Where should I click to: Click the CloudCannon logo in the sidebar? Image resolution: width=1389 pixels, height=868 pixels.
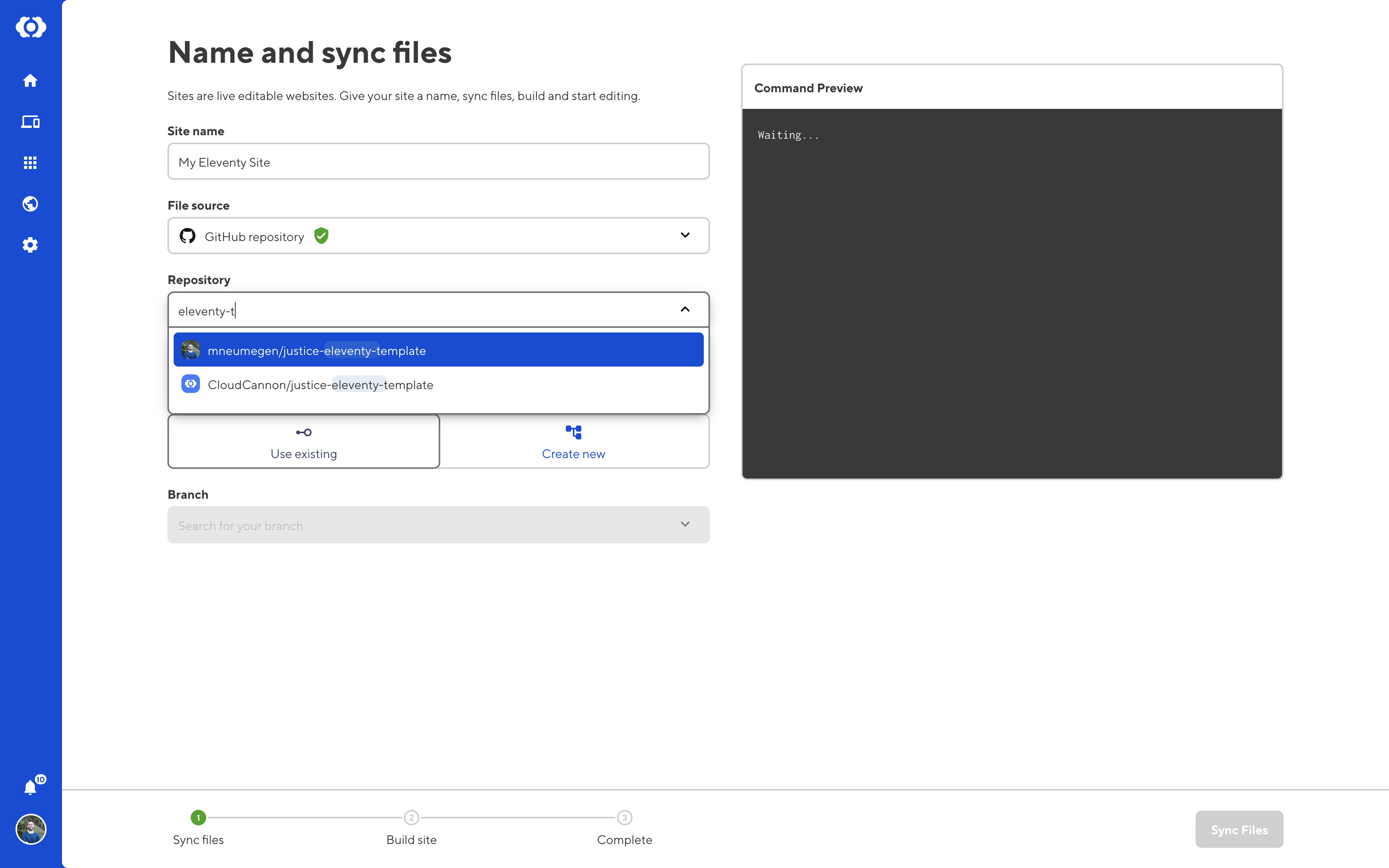pyautogui.click(x=30, y=27)
